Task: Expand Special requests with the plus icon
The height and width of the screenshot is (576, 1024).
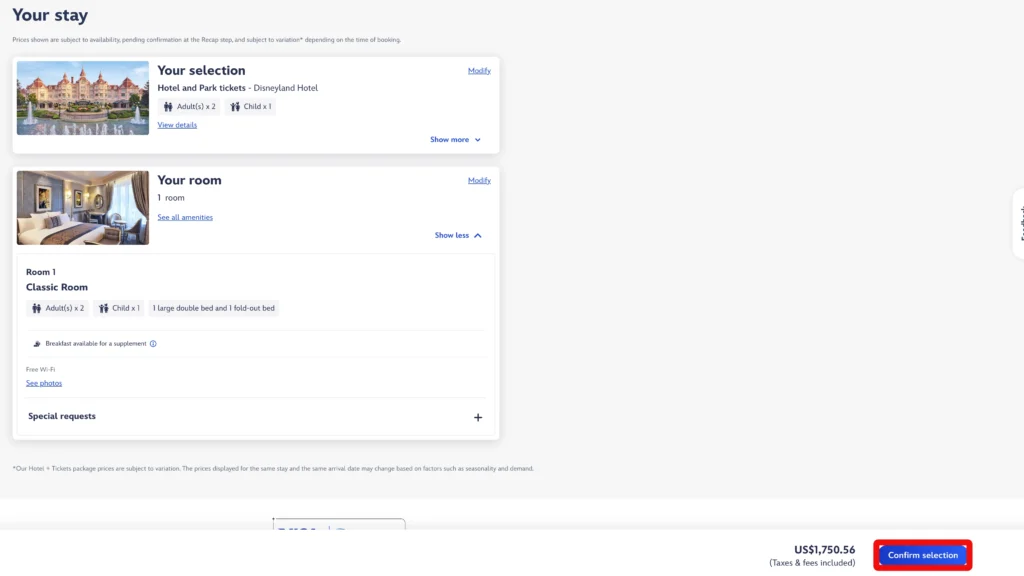Action: [478, 417]
